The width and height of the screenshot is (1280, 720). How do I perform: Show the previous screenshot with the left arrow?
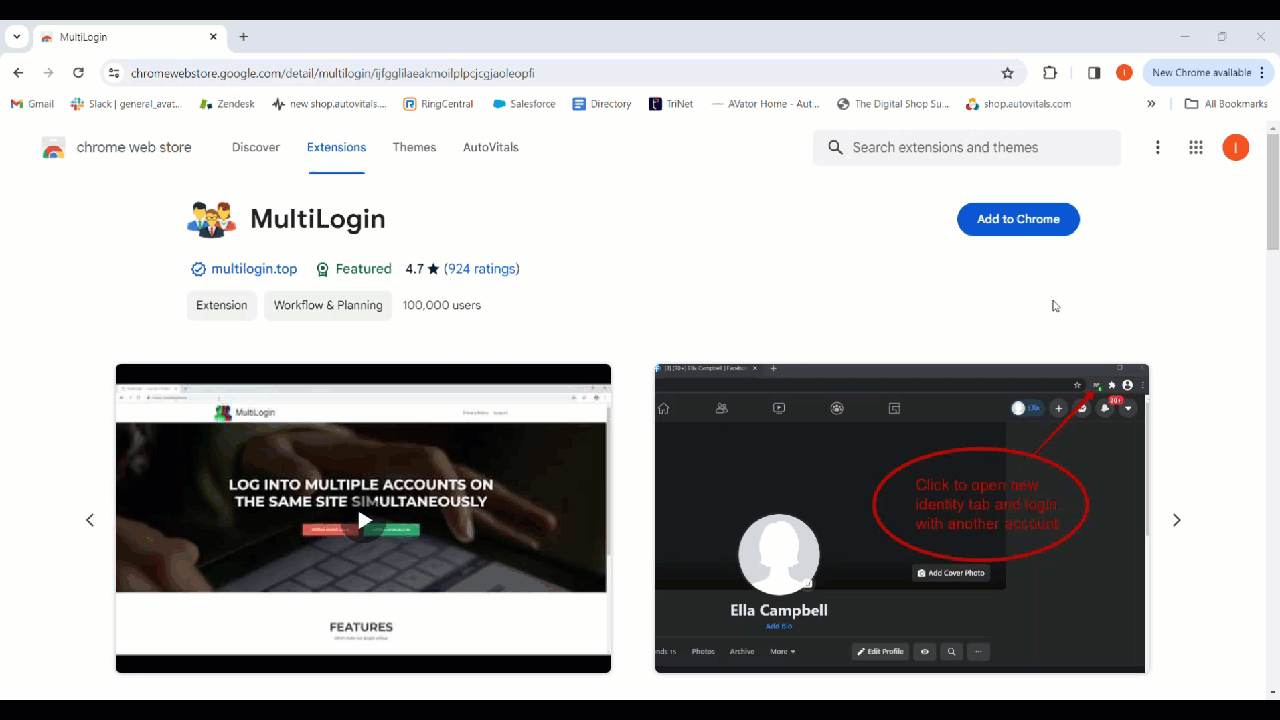pyautogui.click(x=90, y=520)
